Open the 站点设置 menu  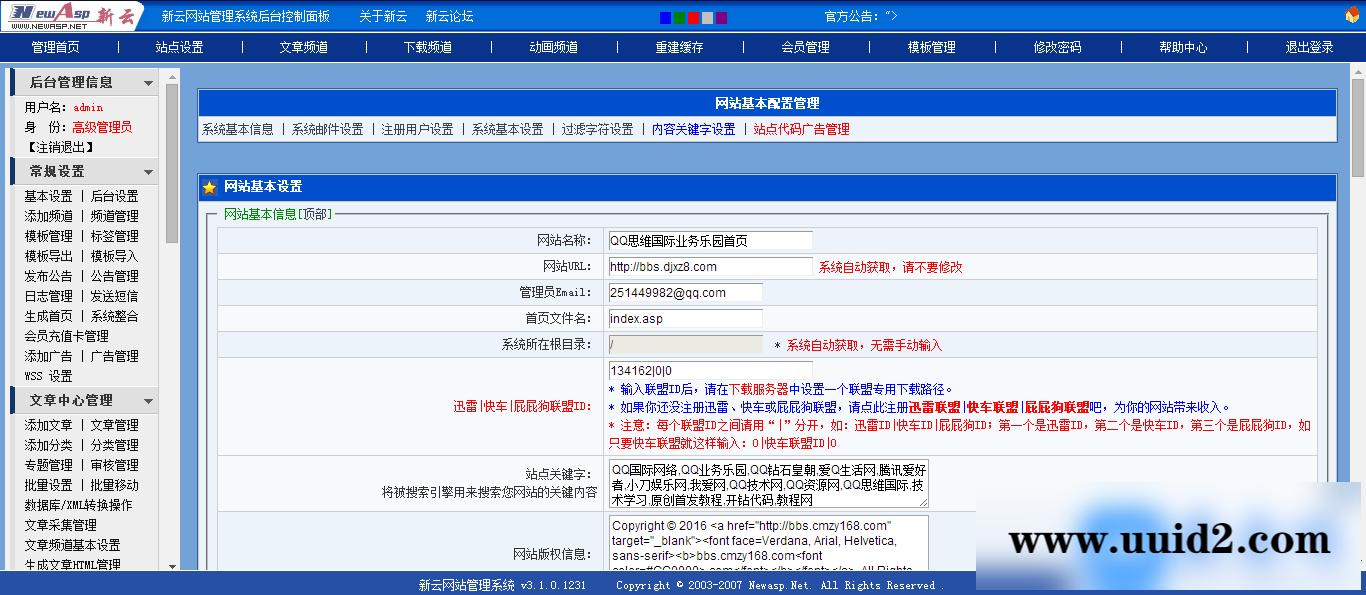[181, 46]
